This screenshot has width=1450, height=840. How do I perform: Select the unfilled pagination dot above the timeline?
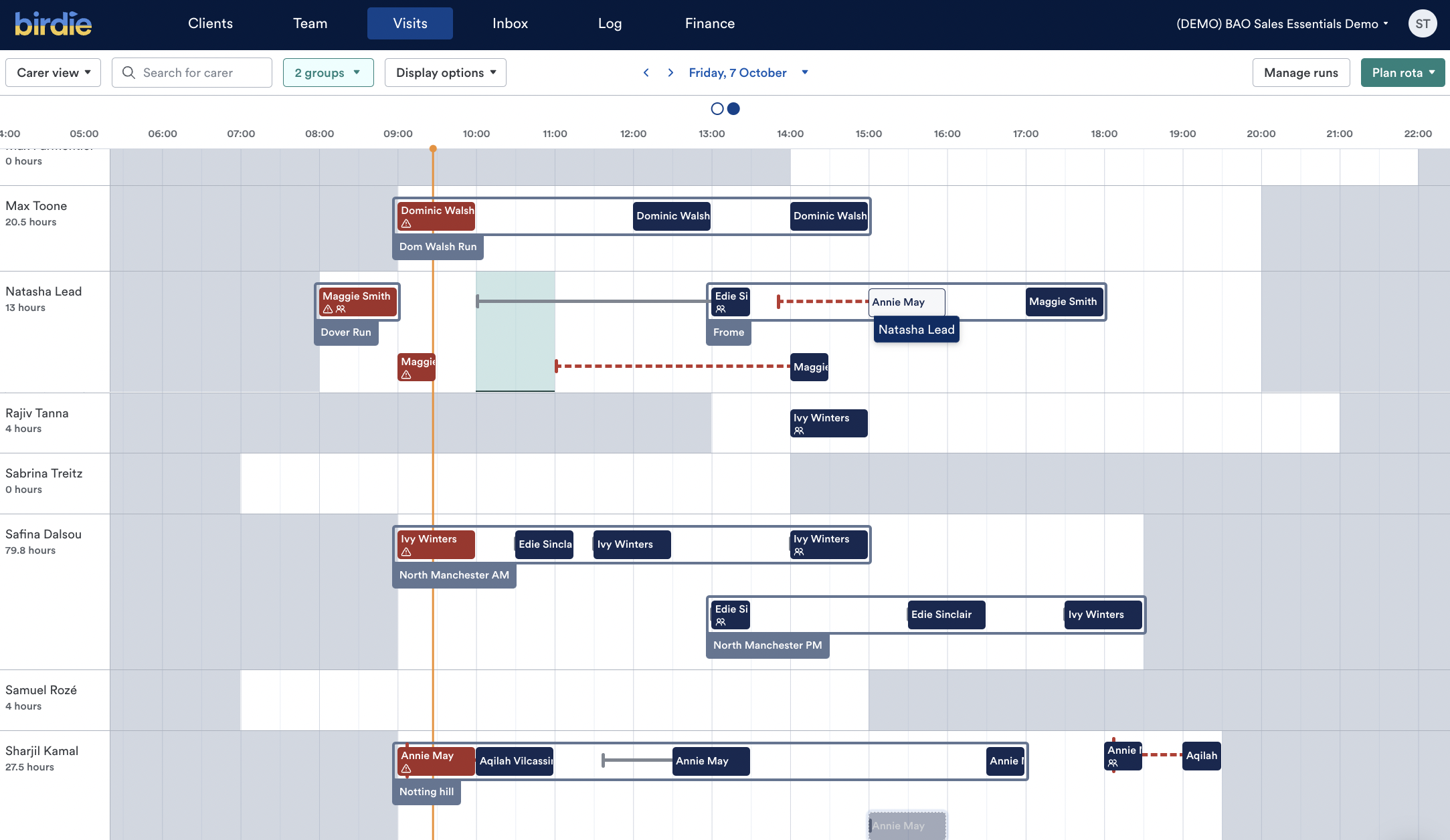(717, 108)
